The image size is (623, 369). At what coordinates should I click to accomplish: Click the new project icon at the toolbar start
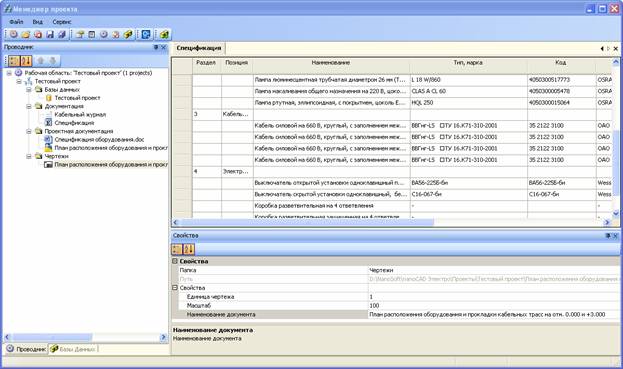point(14,35)
